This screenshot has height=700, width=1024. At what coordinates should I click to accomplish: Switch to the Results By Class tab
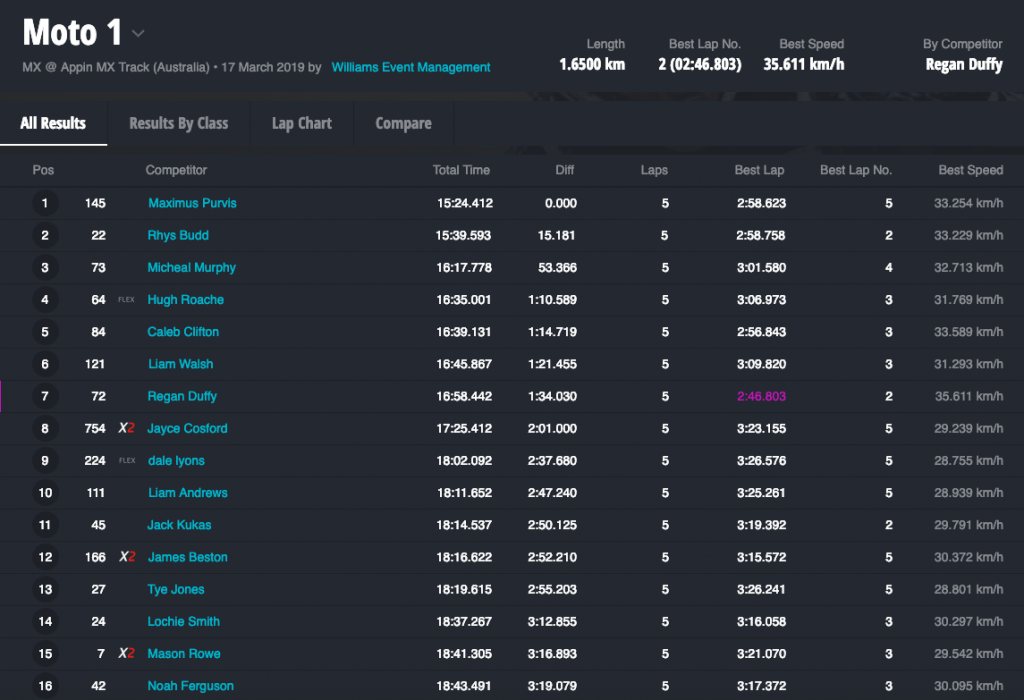[178, 123]
